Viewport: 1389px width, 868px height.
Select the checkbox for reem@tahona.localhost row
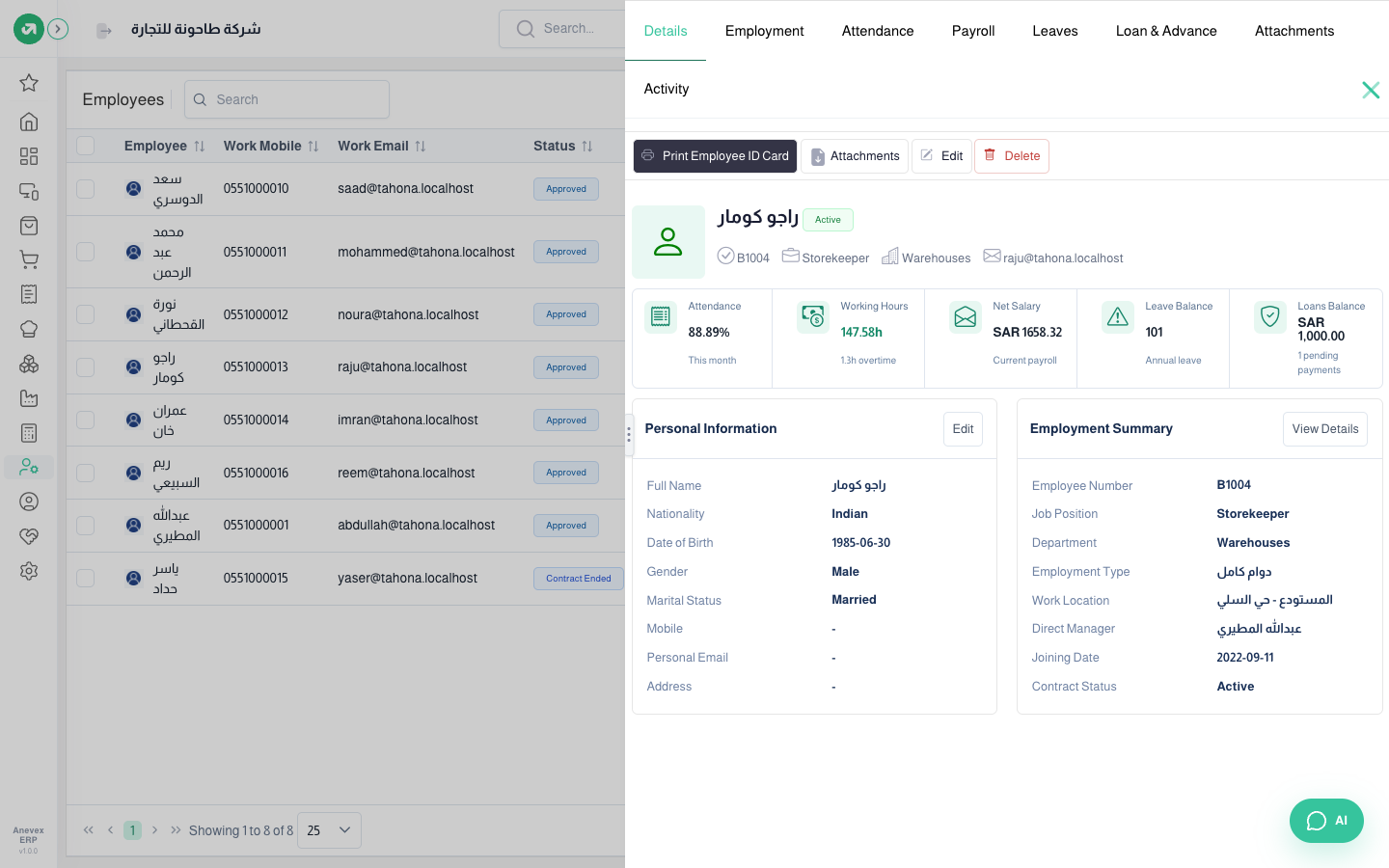pyautogui.click(x=86, y=473)
